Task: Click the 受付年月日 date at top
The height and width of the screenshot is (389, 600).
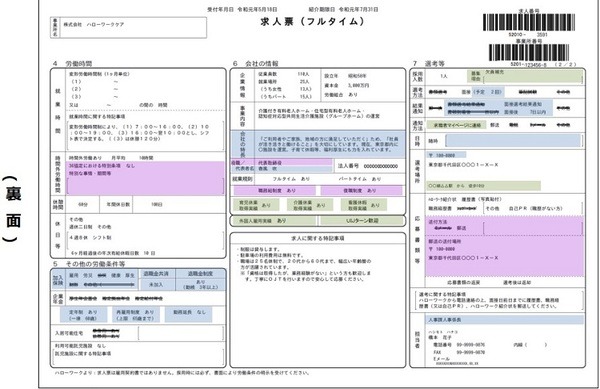Action: (x=242, y=9)
